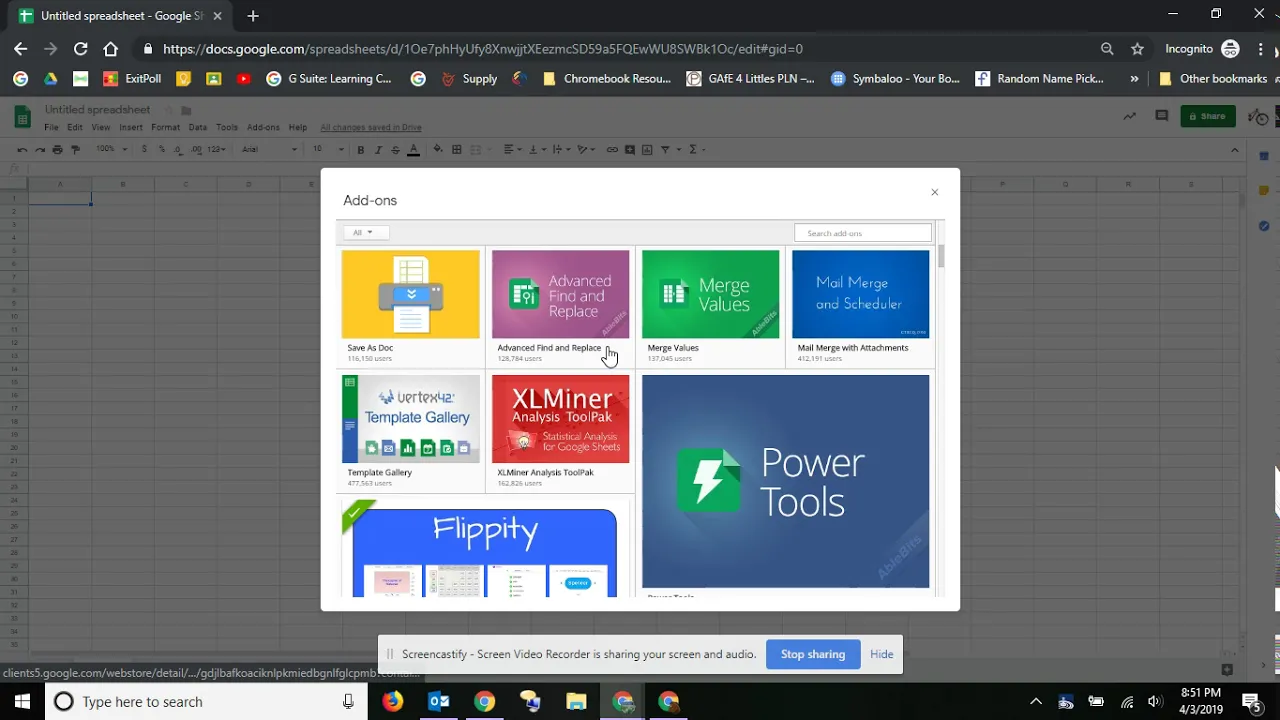The height and width of the screenshot is (720, 1280).
Task: Close the Add-ons dialog
Action: click(x=935, y=192)
